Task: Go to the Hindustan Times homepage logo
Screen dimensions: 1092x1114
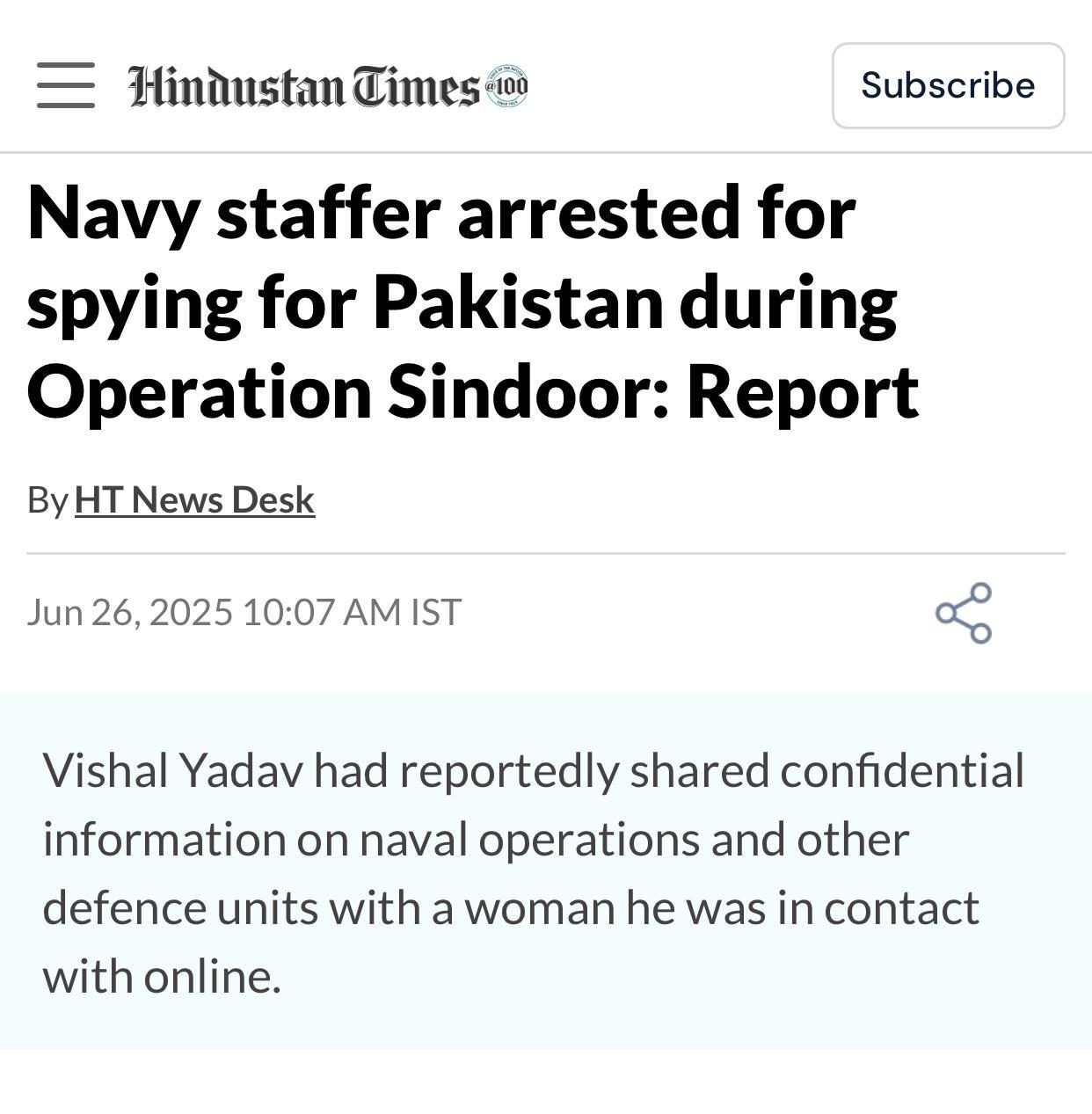Action: [327, 86]
